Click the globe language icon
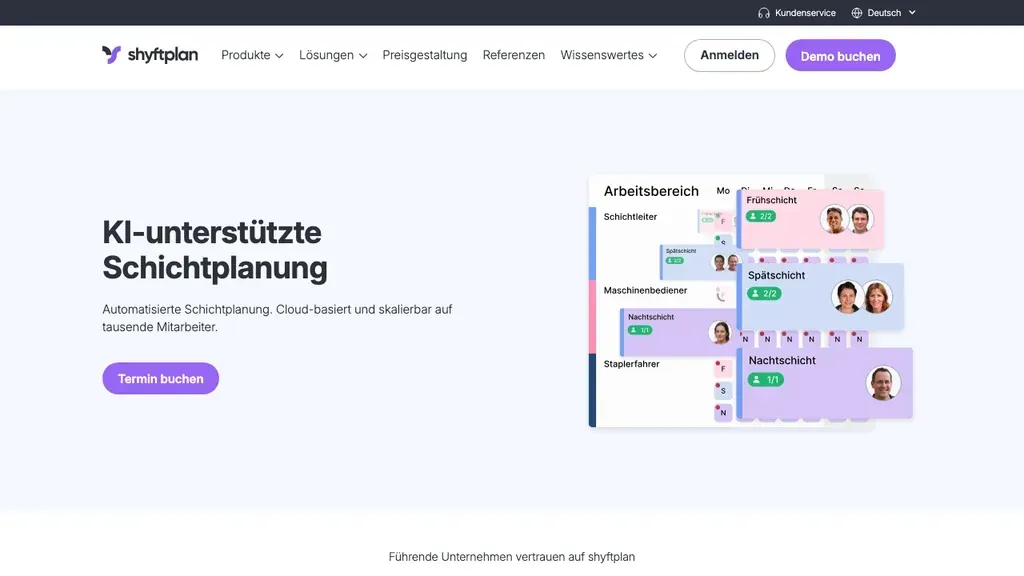1024x576 pixels. pos(857,13)
